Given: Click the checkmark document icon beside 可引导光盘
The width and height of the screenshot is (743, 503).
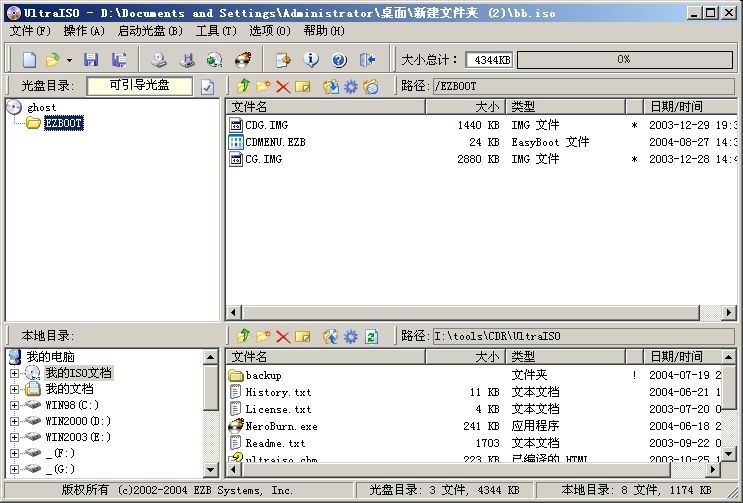Looking at the screenshot, I should [x=208, y=87].
